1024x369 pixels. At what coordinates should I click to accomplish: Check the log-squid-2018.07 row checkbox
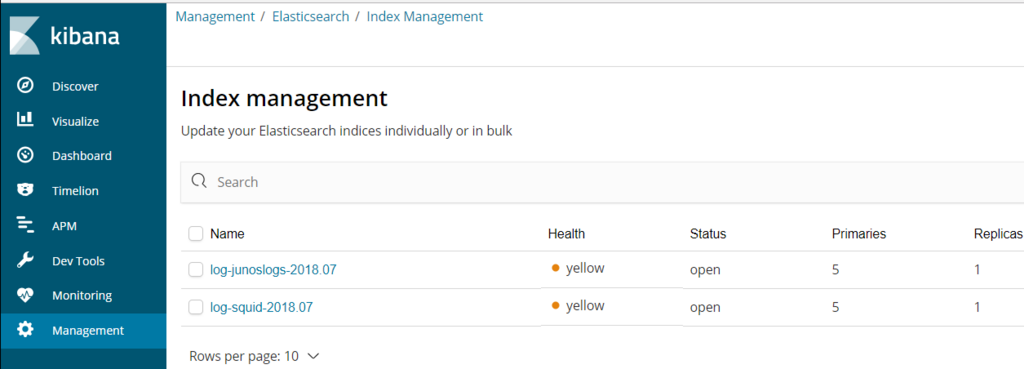(195, 307)
